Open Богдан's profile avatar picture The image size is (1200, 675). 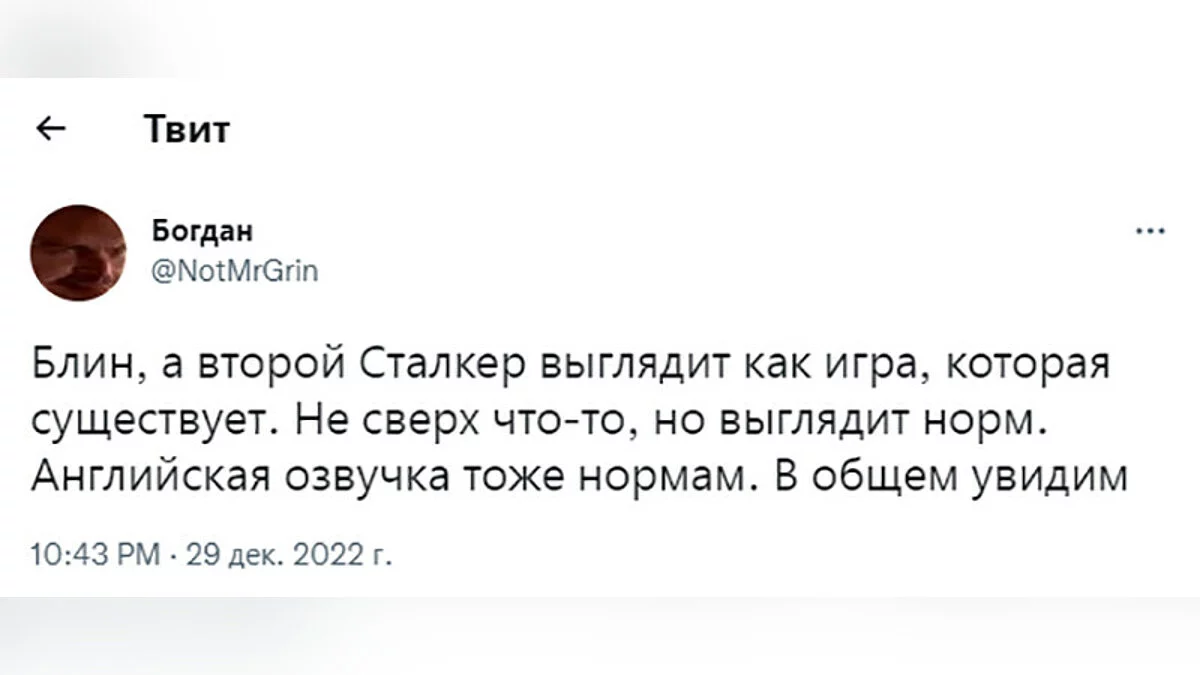point(80,251)
